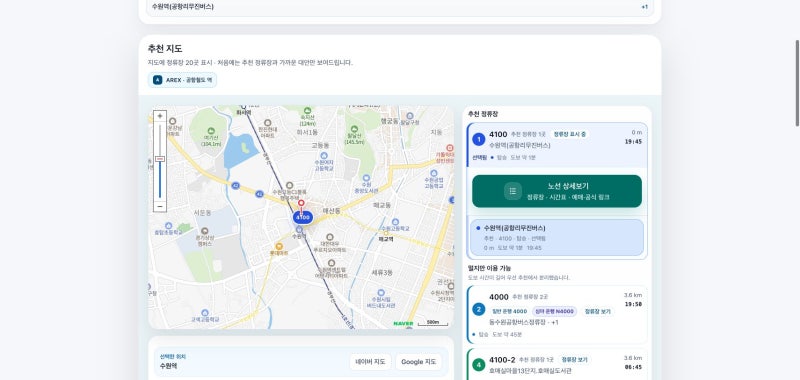Screen dimensions: 800x380
Task: Click the 팔달구청 map icon
Action: coord(410,116)
